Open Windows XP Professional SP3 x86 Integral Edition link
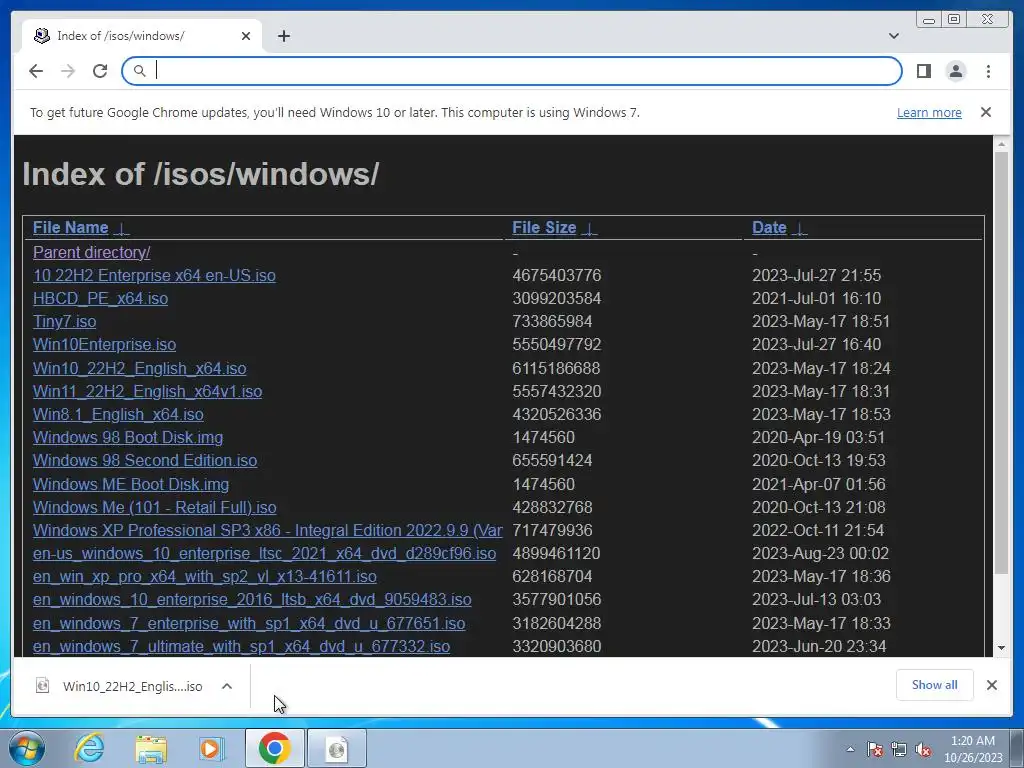1024x768 pixels. (x=268, y=530)
